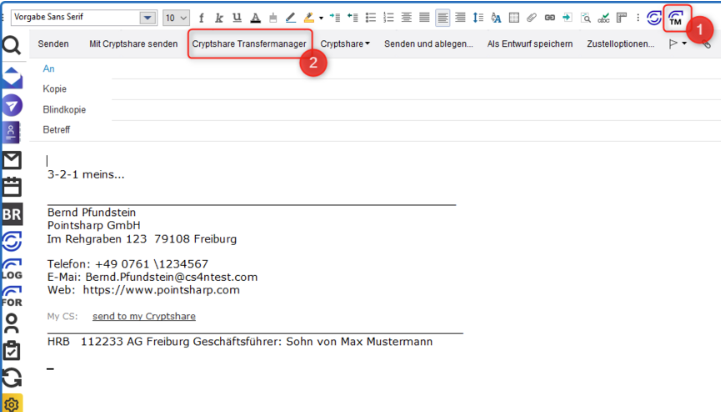This screenshot has height=412, width=721.
Task: Click the signature line 'Bernd Pfundstein'
Action: click(92, 212)
